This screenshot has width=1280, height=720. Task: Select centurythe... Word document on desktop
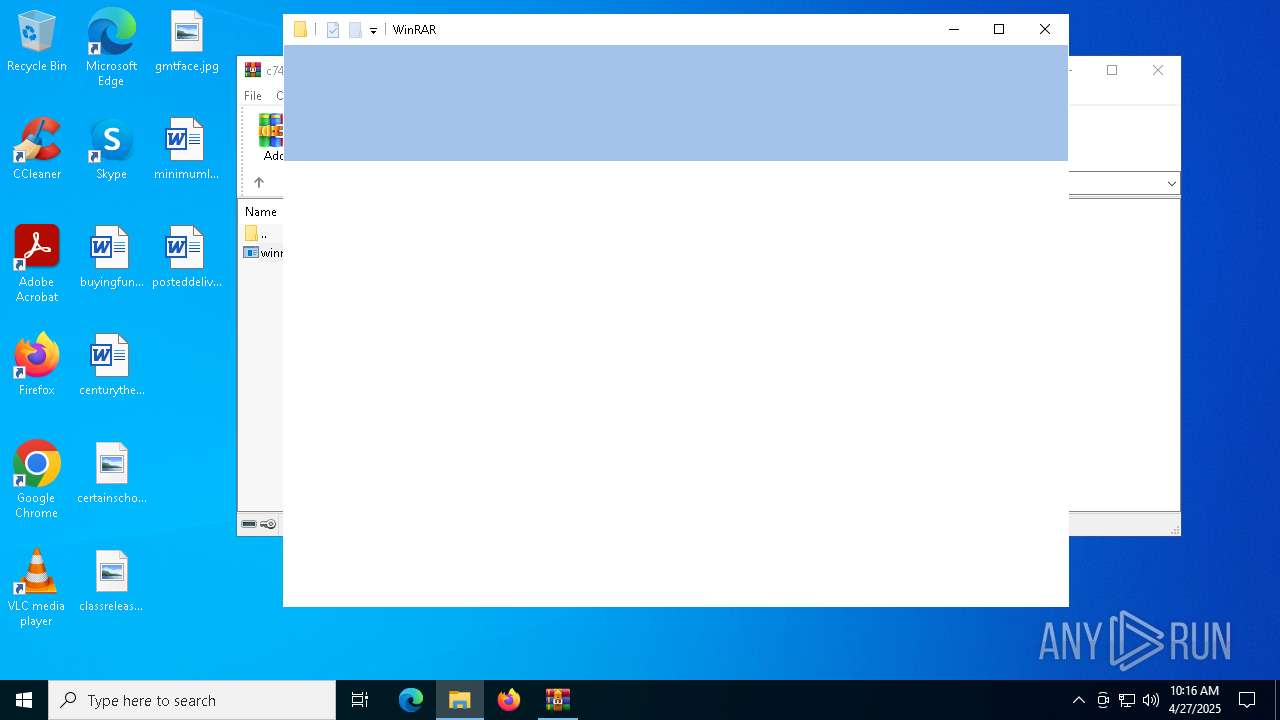click(x=111, y=365)
